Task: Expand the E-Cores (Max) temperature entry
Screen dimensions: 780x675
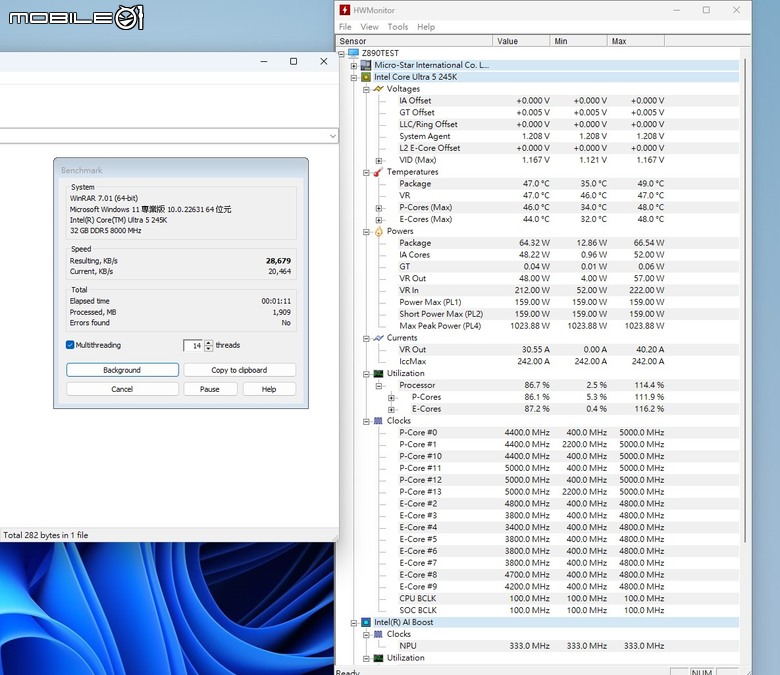Action: [x=379, y=220]
